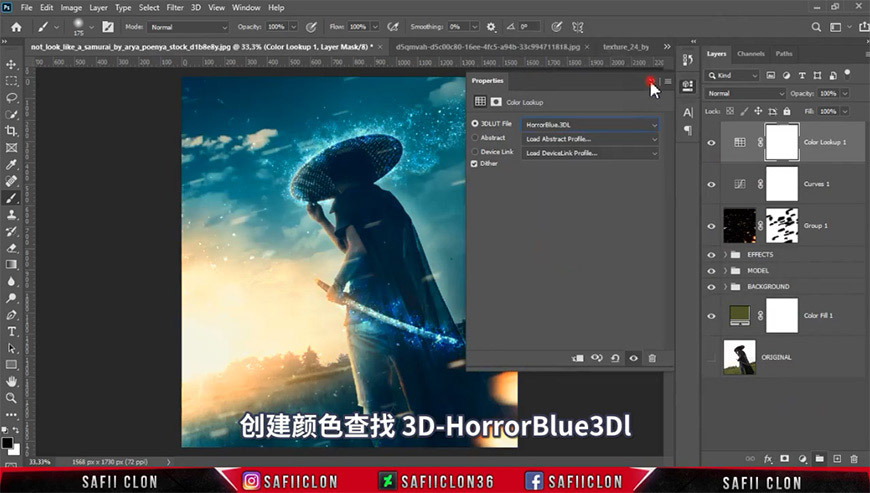Select the Device Link radio button
Screen dimensions: 870x493
(x=475, y=151)
